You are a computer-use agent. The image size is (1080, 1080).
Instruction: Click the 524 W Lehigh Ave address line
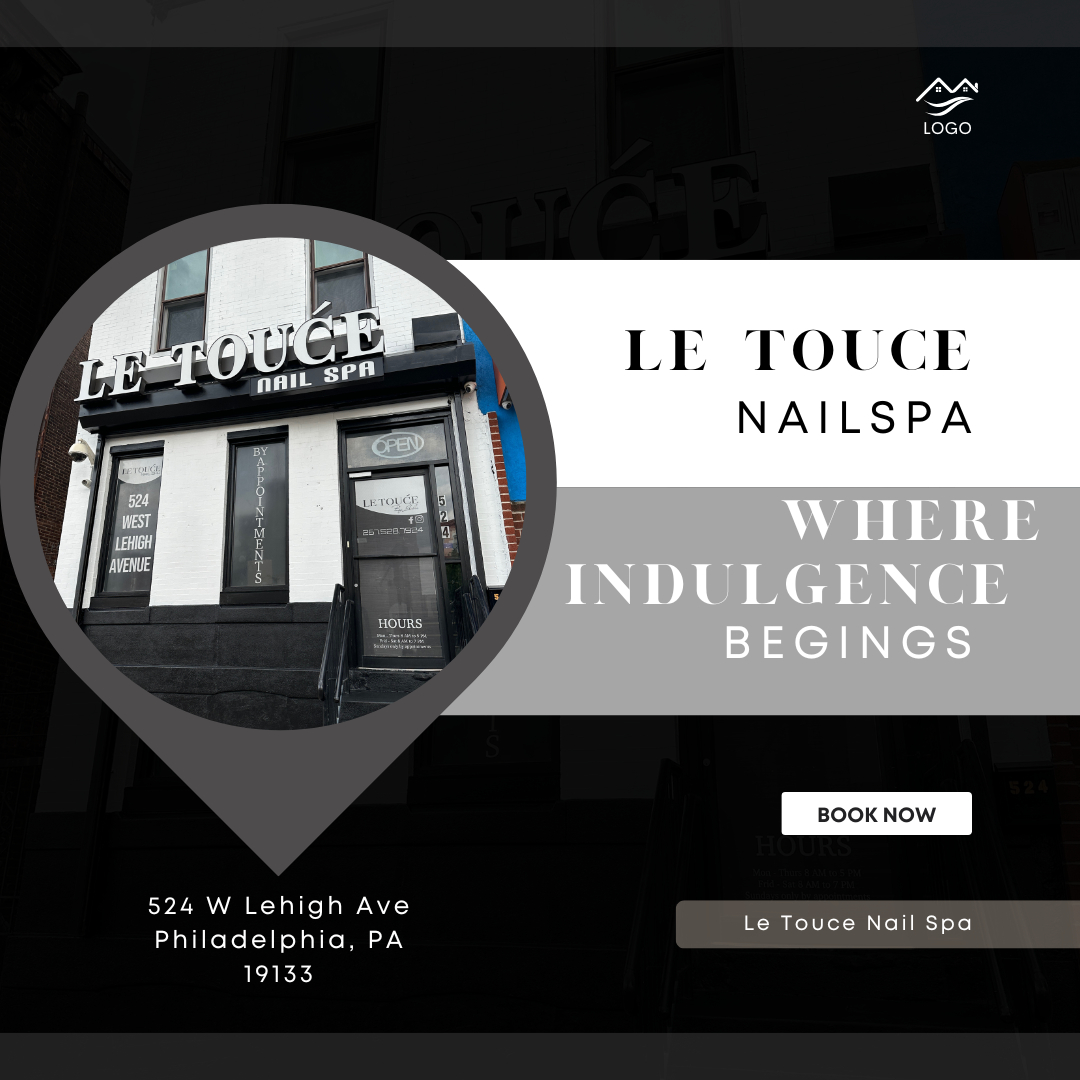pyautogui.click(x=279, y=906)
